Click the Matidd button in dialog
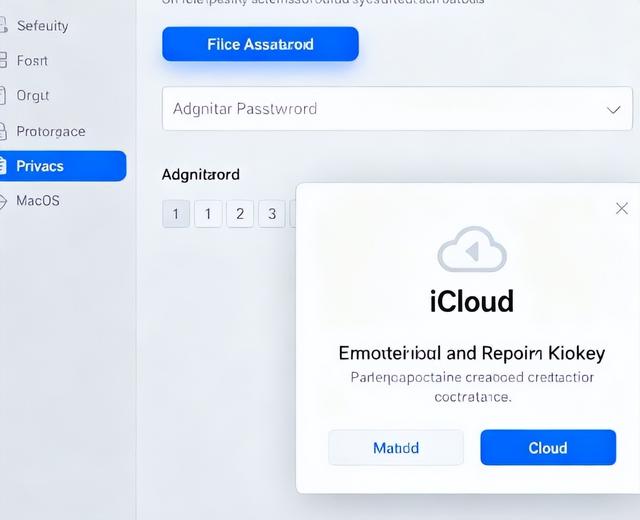 click(396, 448)
